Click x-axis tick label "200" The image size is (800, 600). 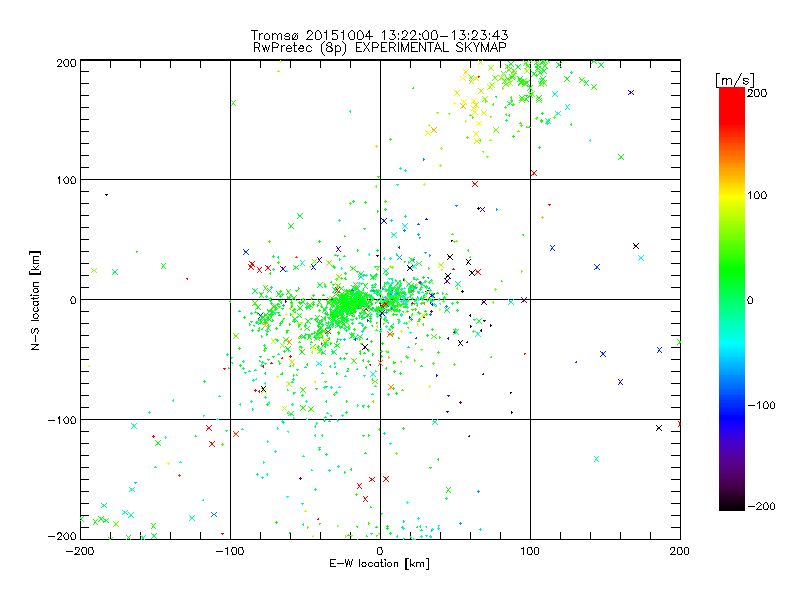coord(680,551)
